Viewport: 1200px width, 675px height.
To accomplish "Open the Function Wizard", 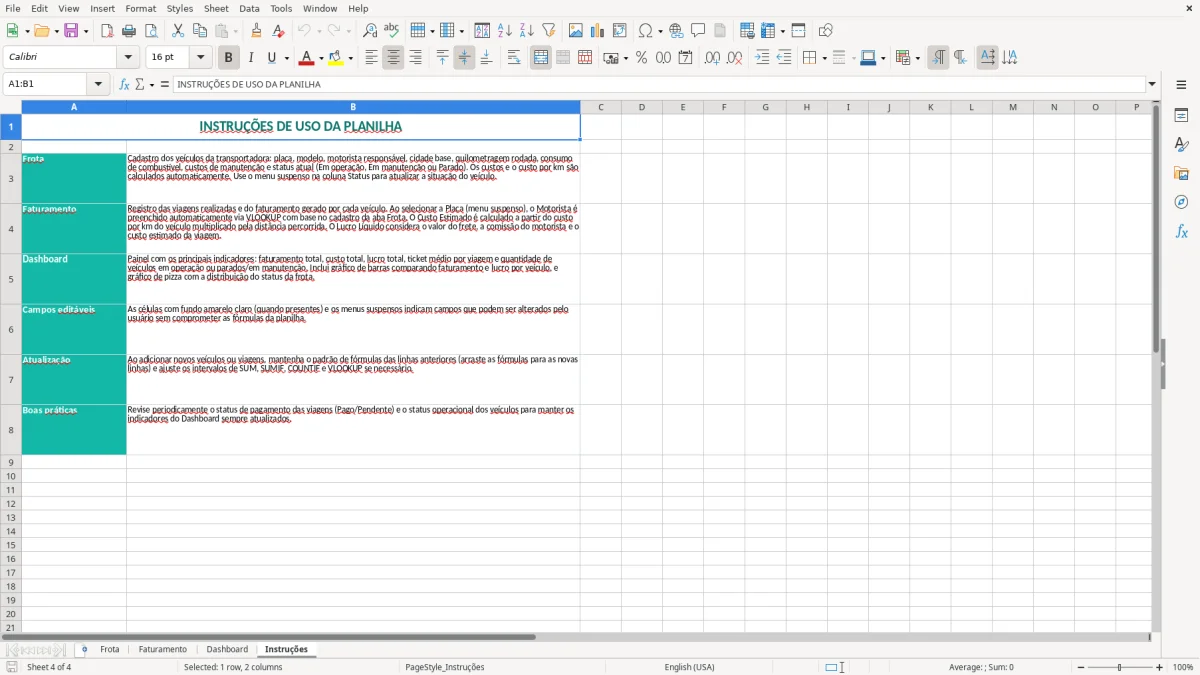I will tap(125, 84).
